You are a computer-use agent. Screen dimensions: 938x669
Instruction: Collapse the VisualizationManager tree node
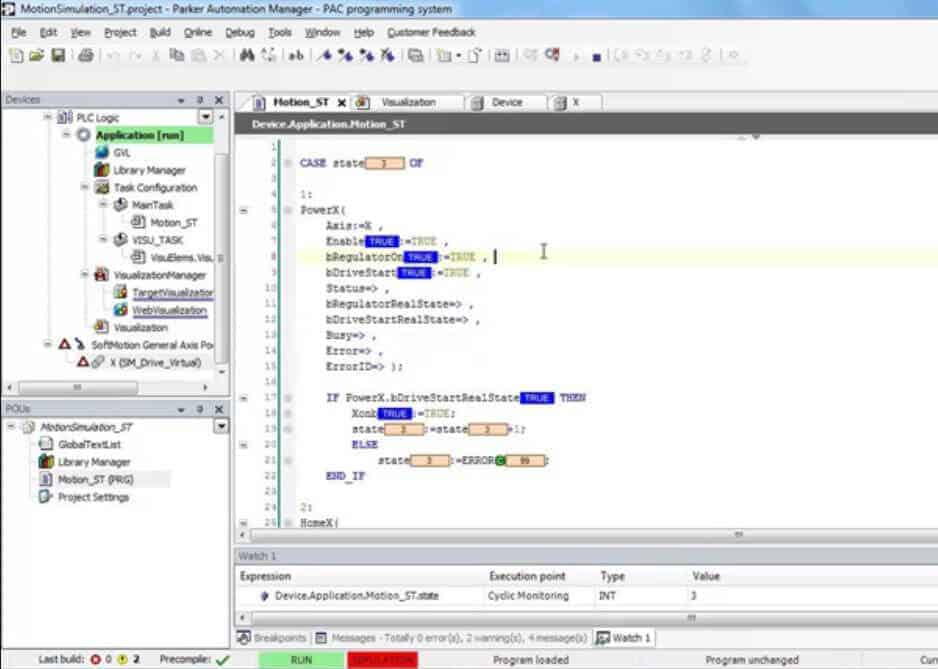tap(85, 275)
